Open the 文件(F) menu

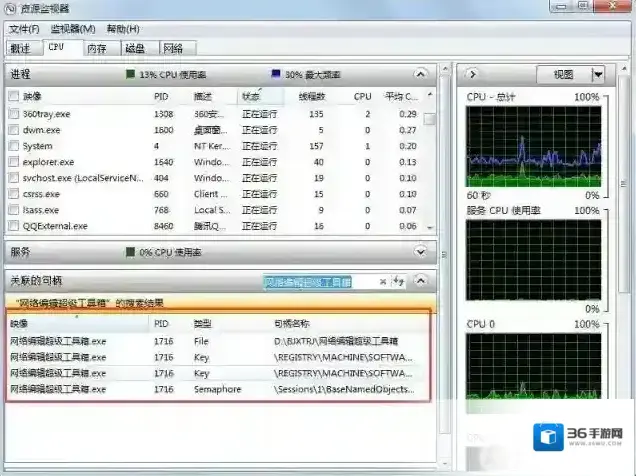pos(24,29)
